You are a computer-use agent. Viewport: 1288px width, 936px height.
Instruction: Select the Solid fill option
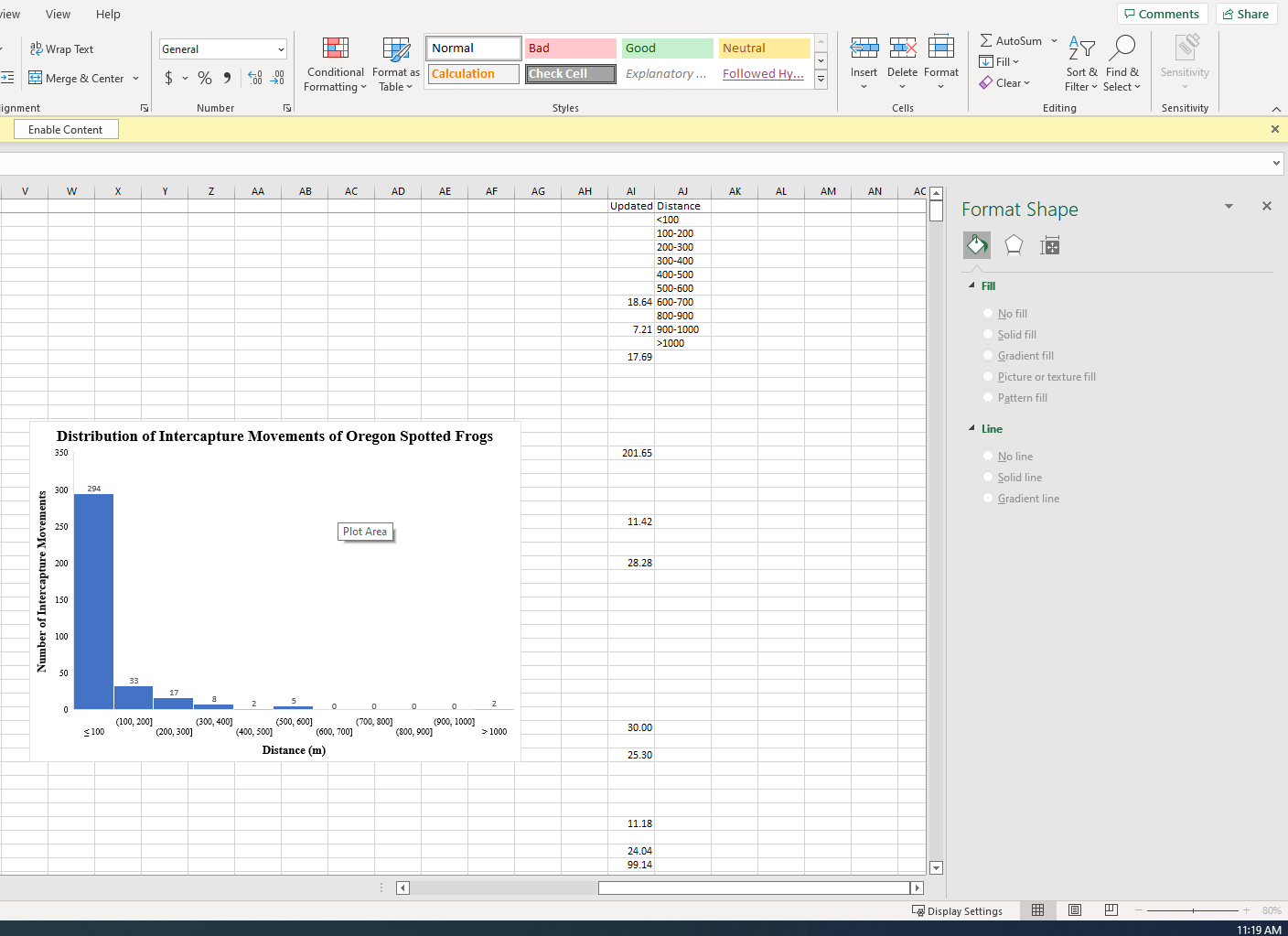1009,335
